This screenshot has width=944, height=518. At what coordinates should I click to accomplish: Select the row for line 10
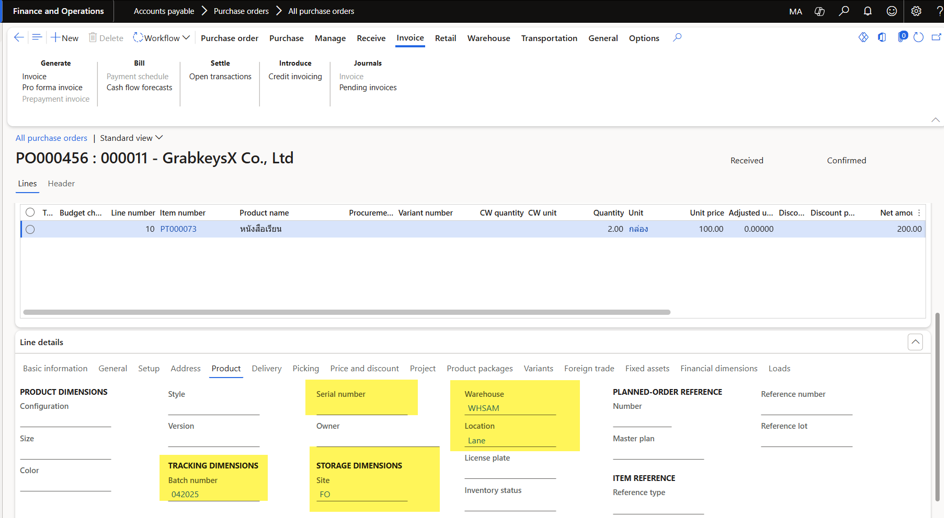coord(30,229)
